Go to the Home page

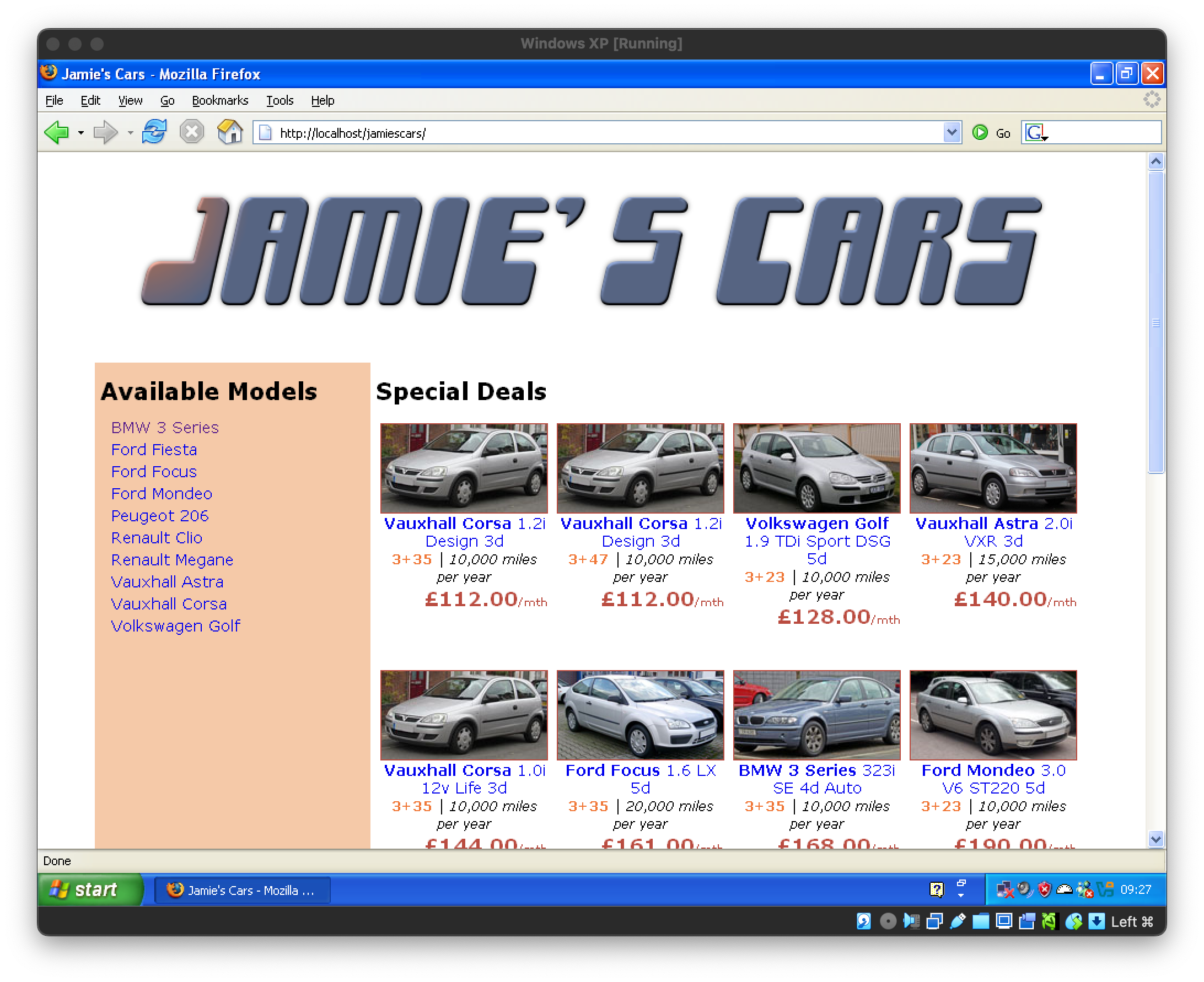(230, 132)
